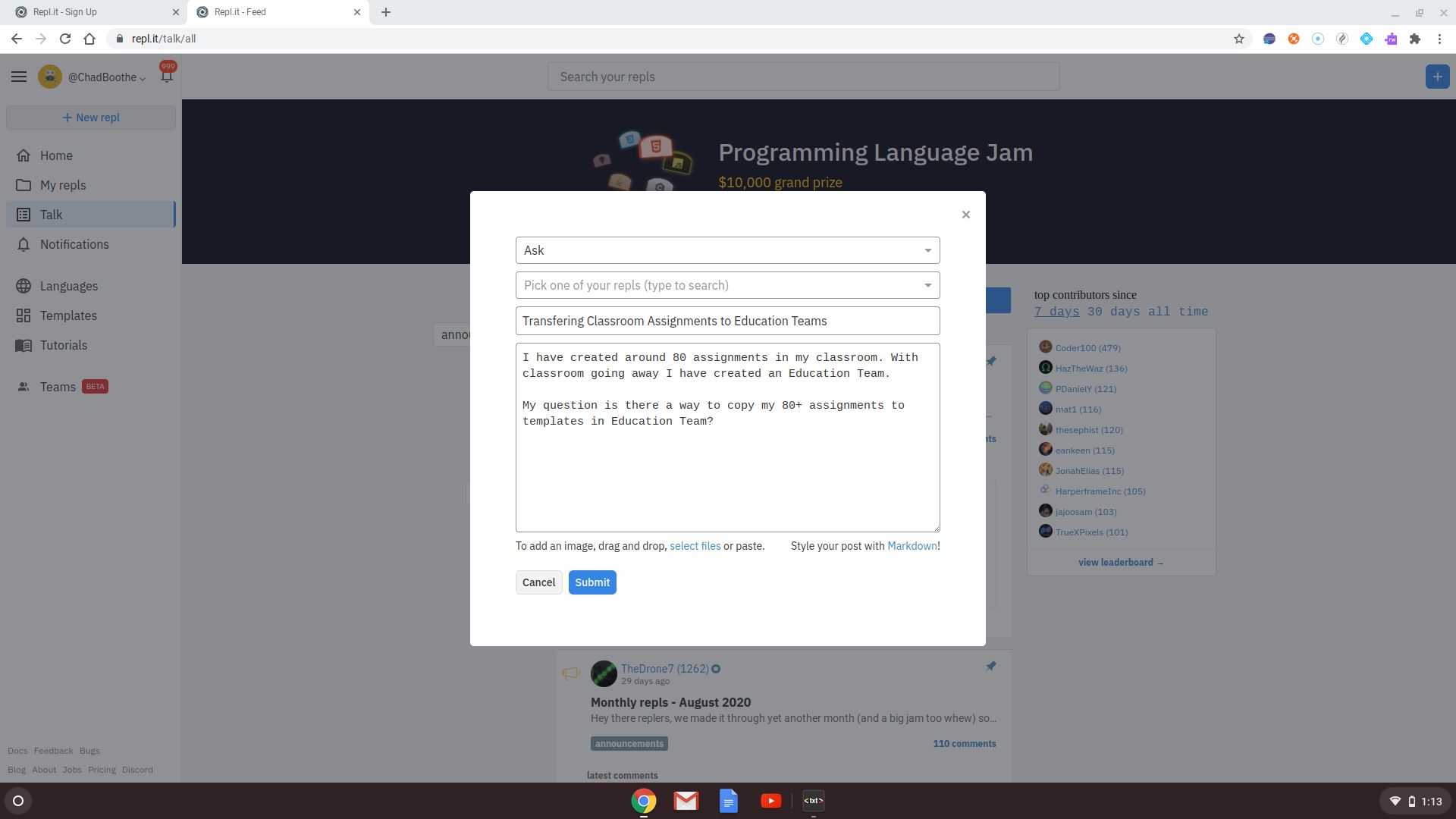Expand the @ChadBoothe account menu

coord(107,77)
